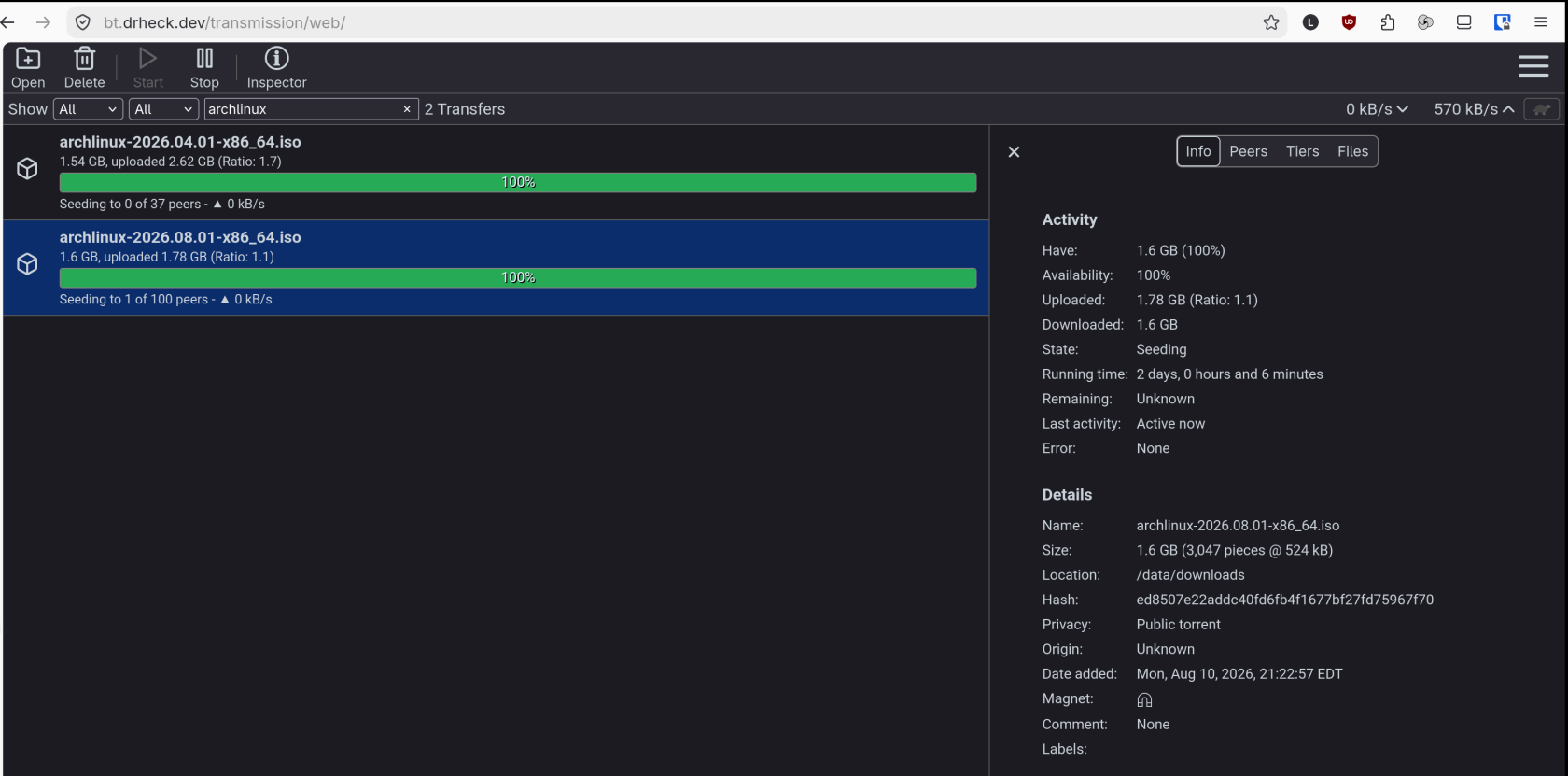Open the Firefox application menu

(x=1541, y=22)
